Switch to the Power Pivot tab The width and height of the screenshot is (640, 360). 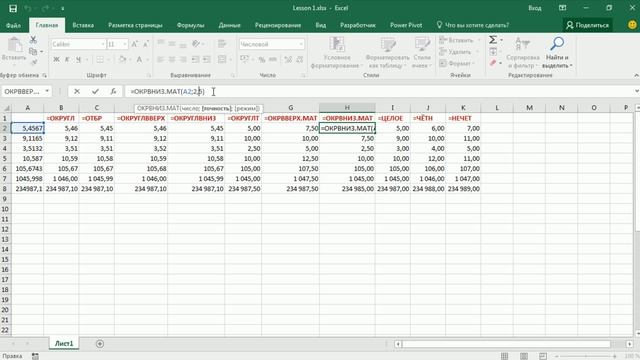pos(406,25)
